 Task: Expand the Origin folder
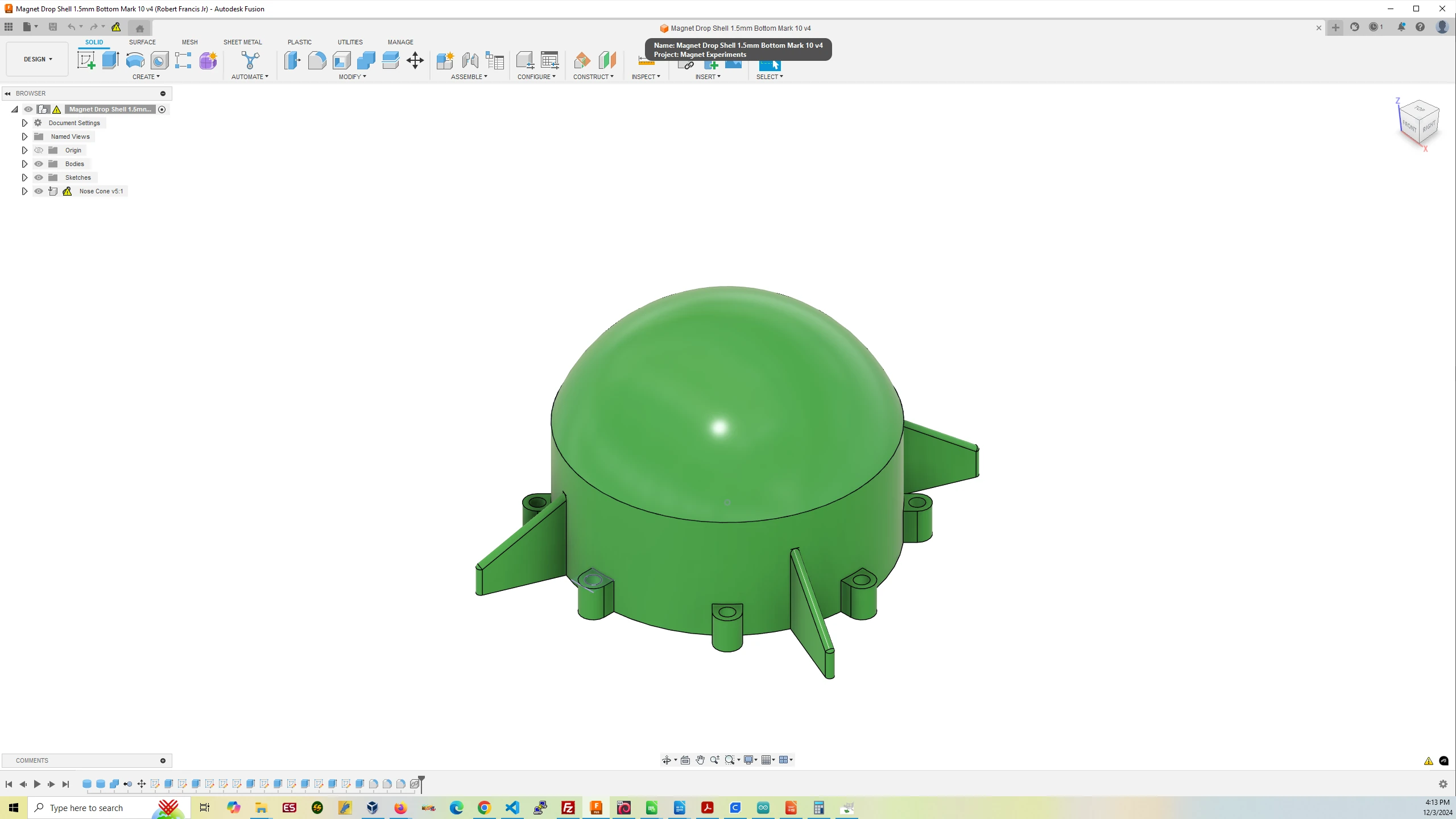coord(24,150)
